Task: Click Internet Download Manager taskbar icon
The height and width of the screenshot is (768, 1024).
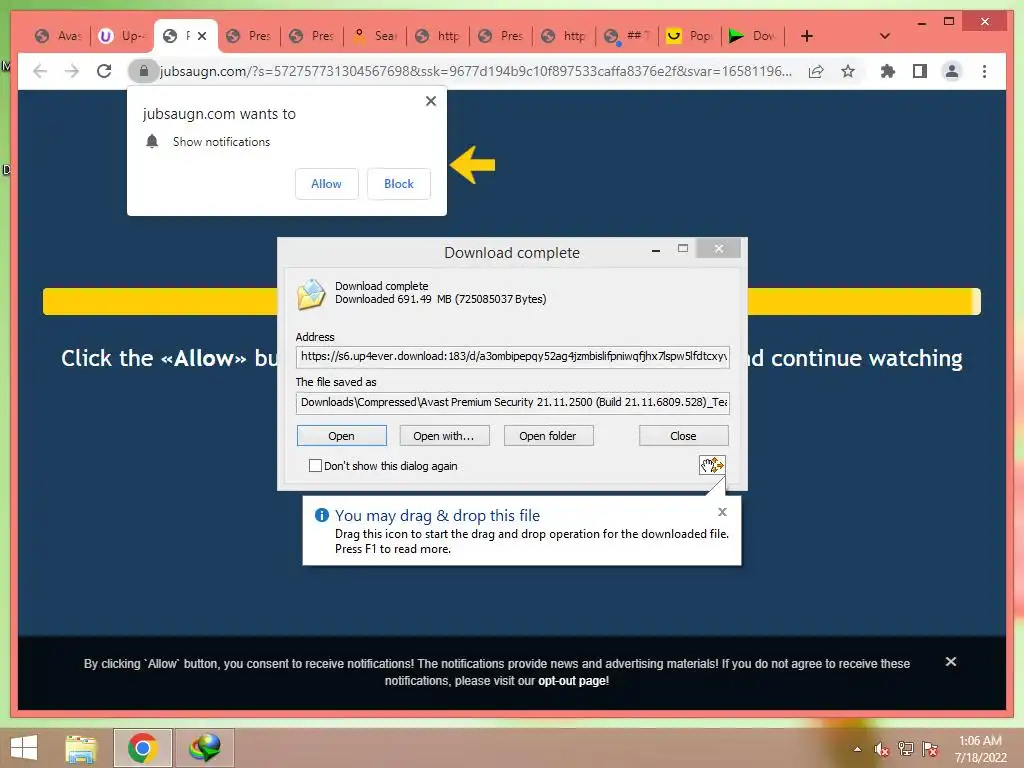Action: coord(204,748)
